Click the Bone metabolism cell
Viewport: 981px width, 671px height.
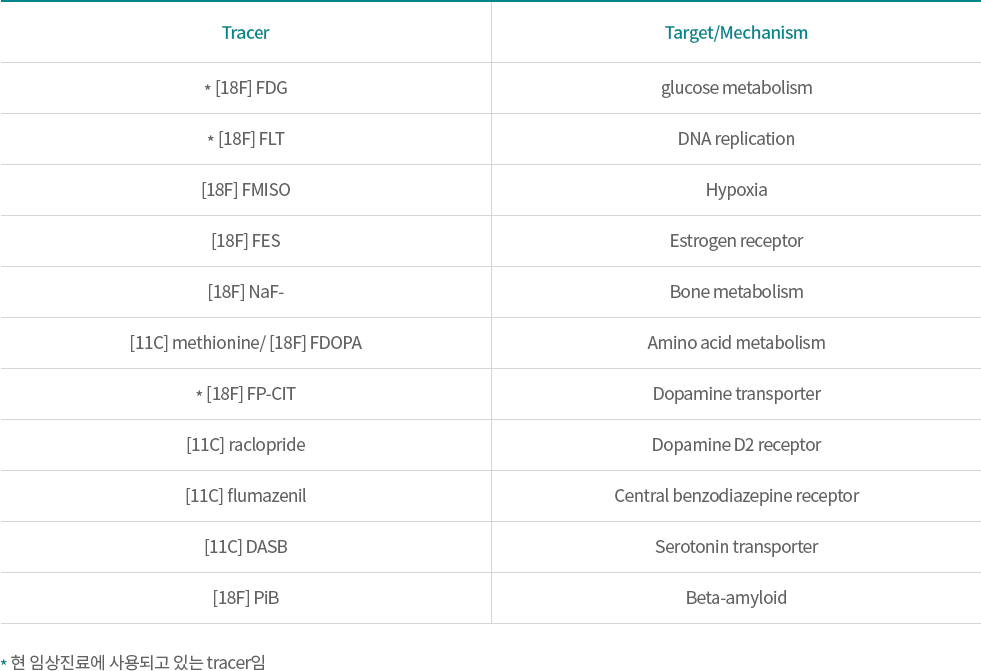(736, 292)
